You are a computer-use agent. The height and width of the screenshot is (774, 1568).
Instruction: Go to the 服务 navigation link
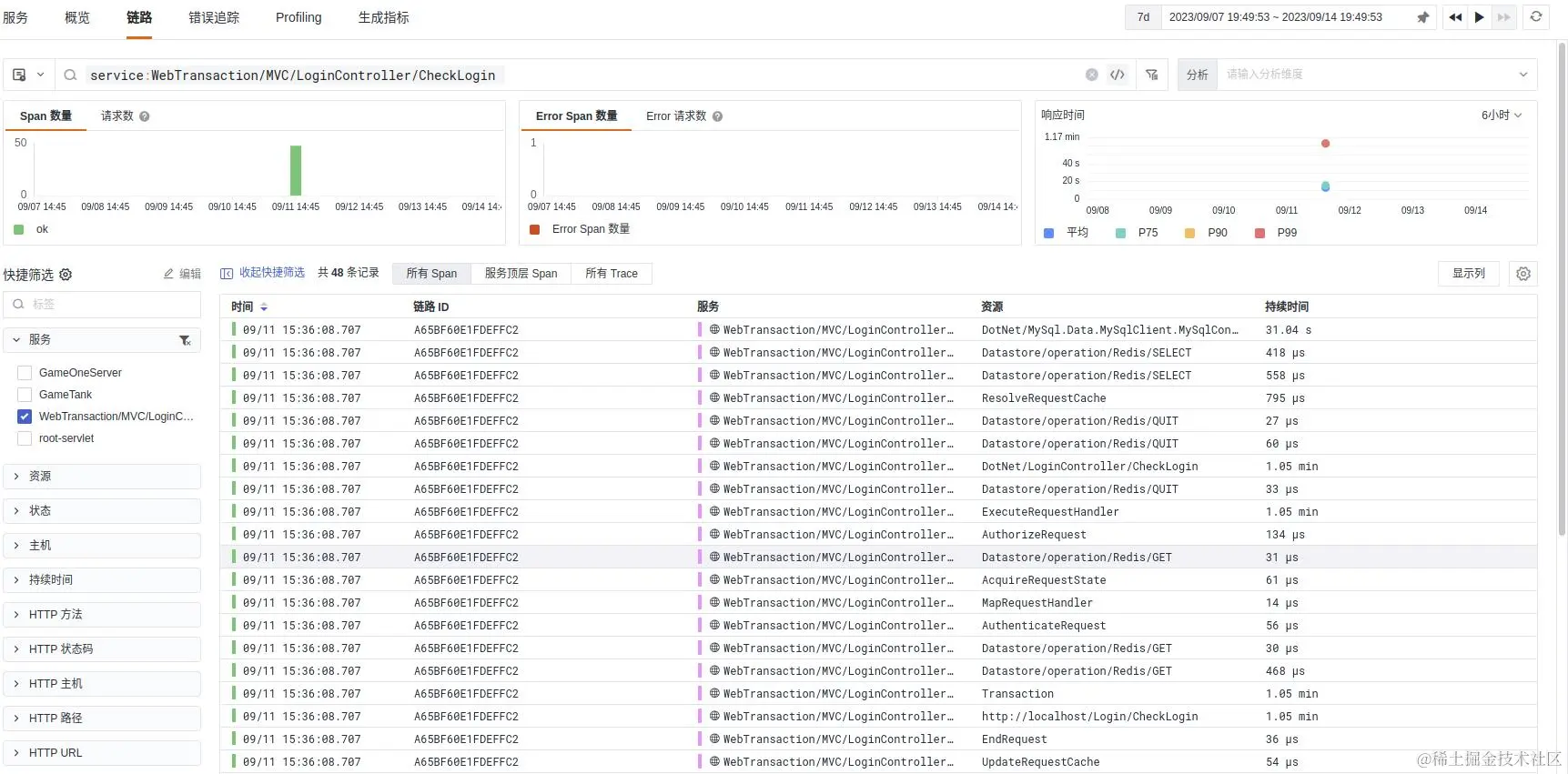(x=15, y=17)
